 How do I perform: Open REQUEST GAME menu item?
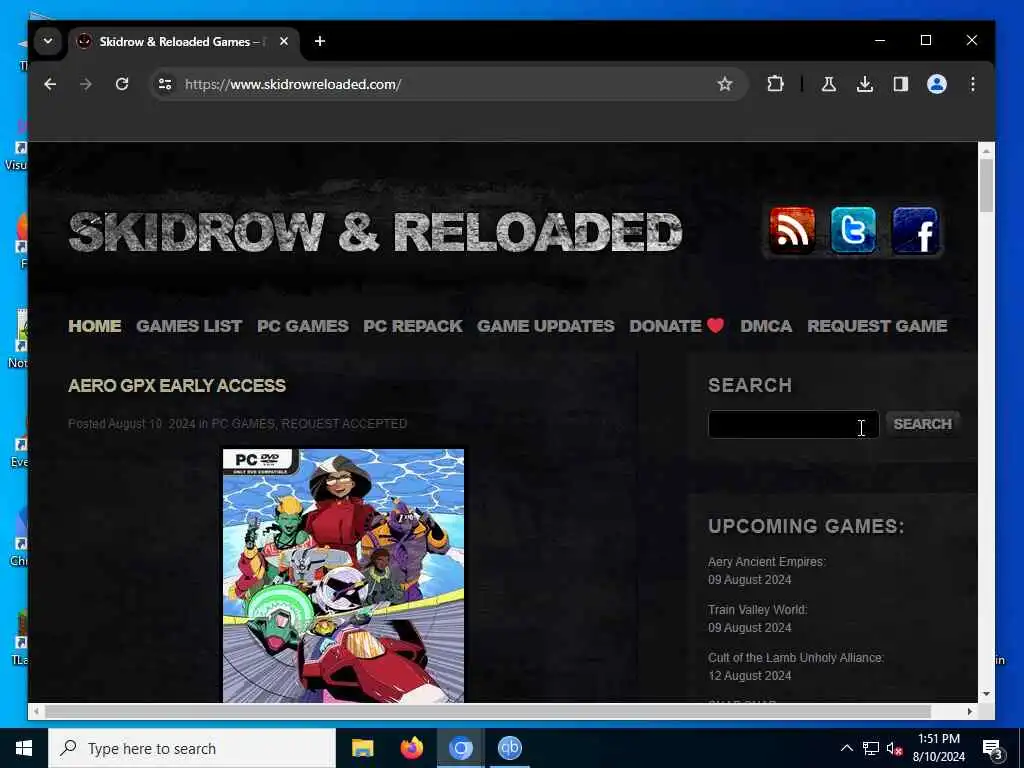[876, 326]
